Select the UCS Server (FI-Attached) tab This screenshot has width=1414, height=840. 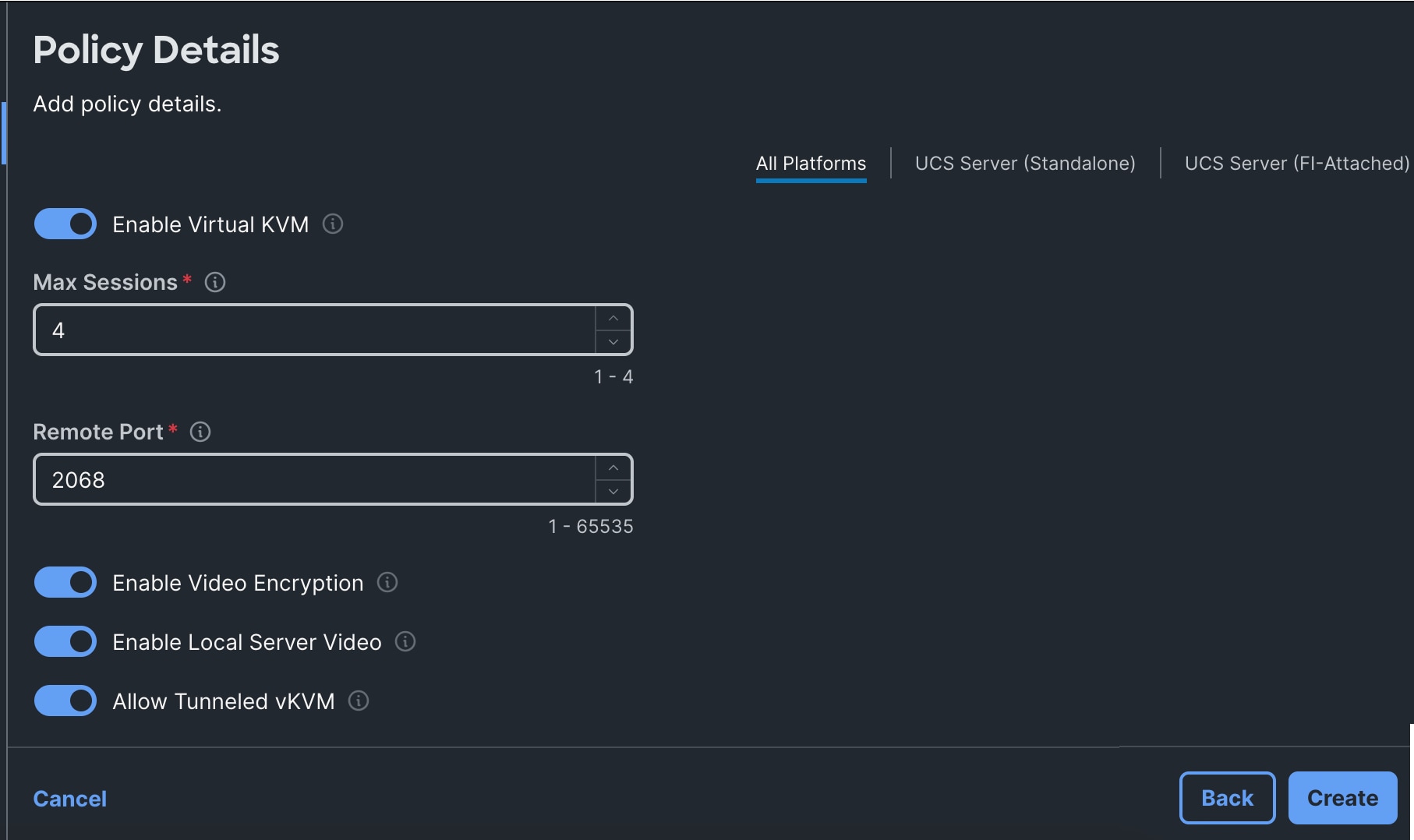(x=1296, y=164)
